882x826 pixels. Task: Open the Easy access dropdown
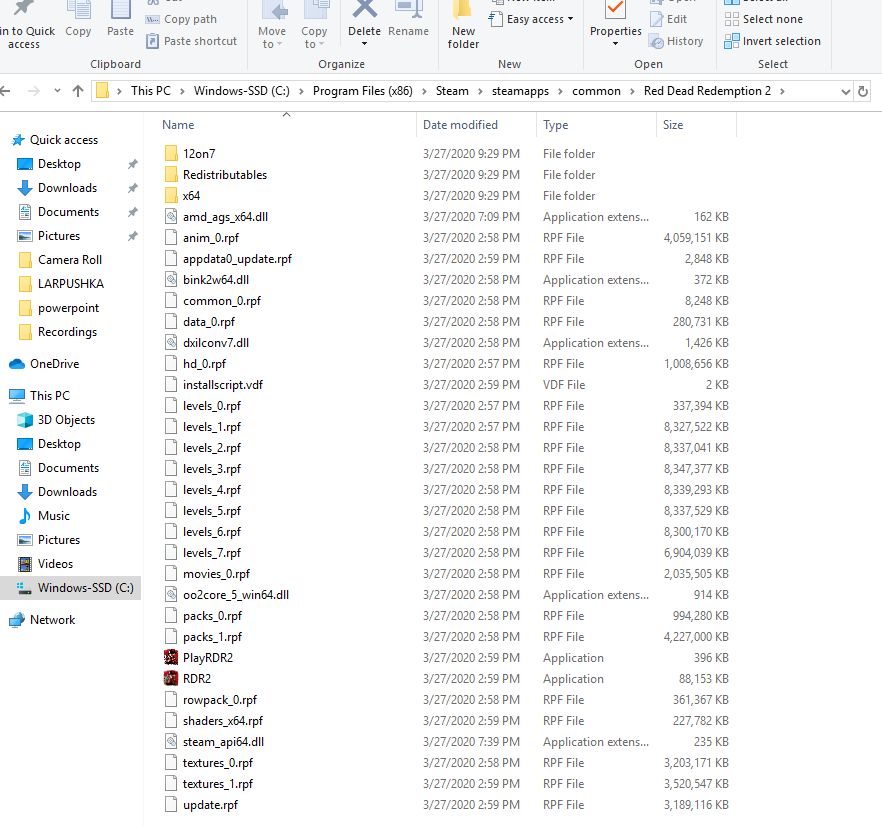[531, 19]
